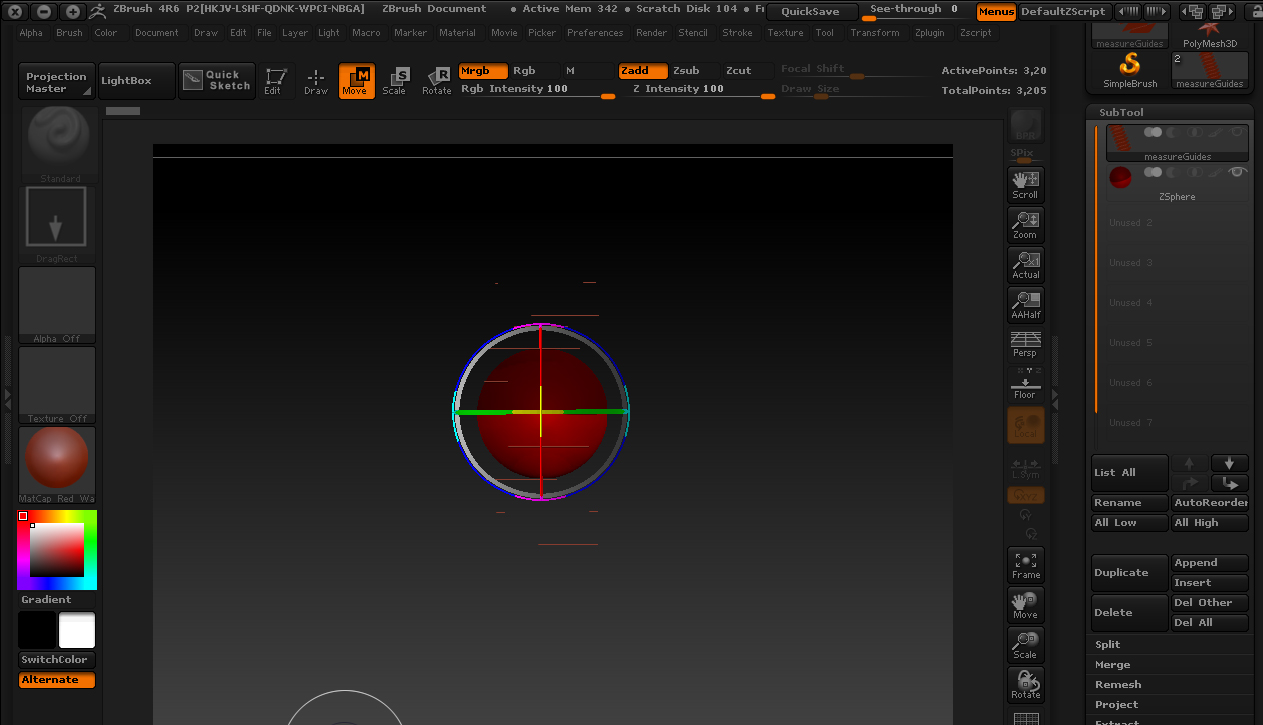Open the Alpha Off picker

(57, 305)
